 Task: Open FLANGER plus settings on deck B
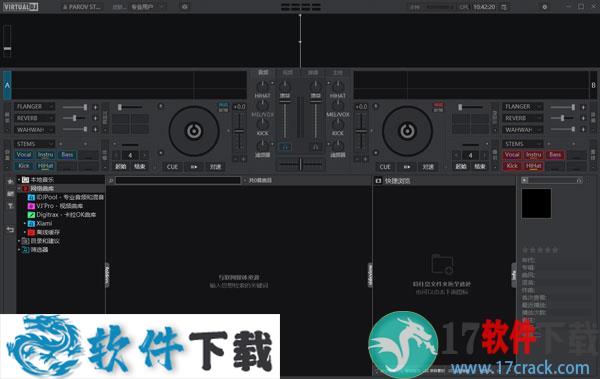coord(584,107)
